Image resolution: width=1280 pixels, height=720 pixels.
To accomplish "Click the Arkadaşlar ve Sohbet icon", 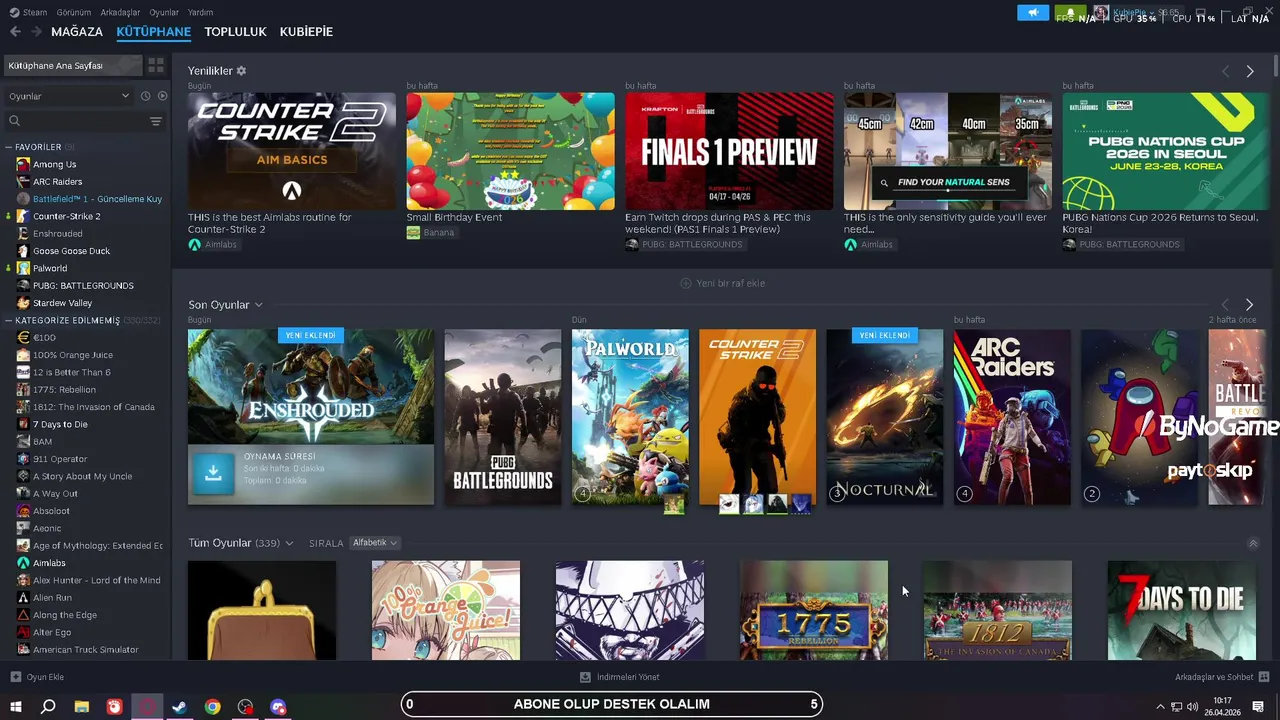I will pos(1264,677).
